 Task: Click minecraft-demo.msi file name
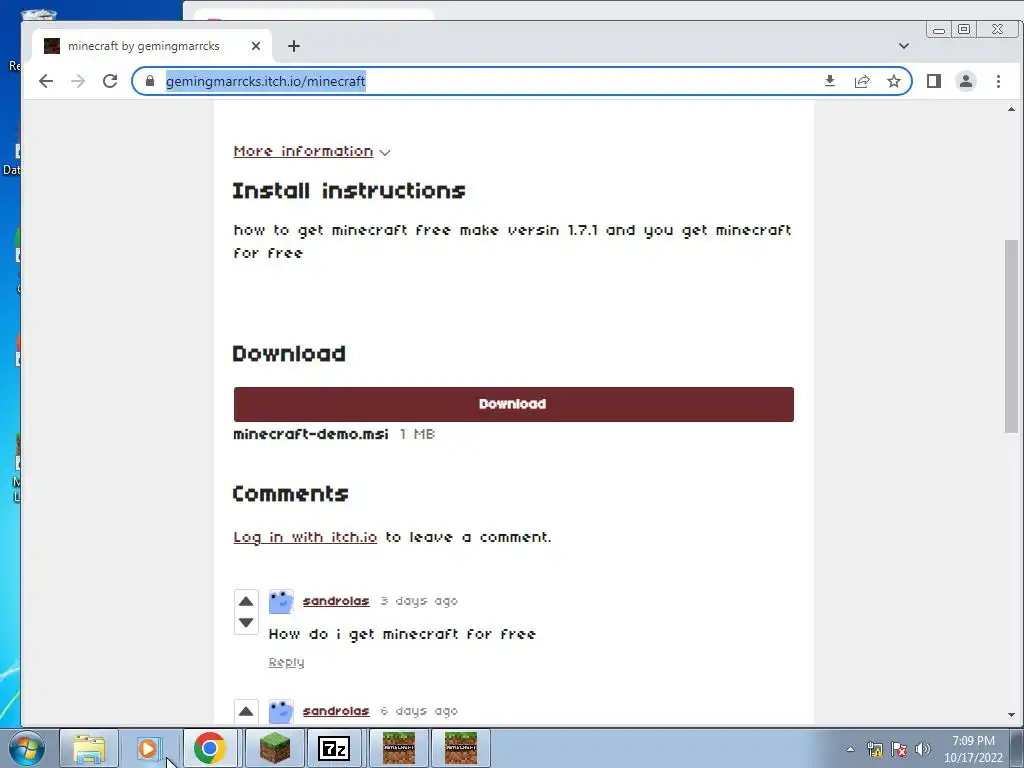(x=311, y=434)
